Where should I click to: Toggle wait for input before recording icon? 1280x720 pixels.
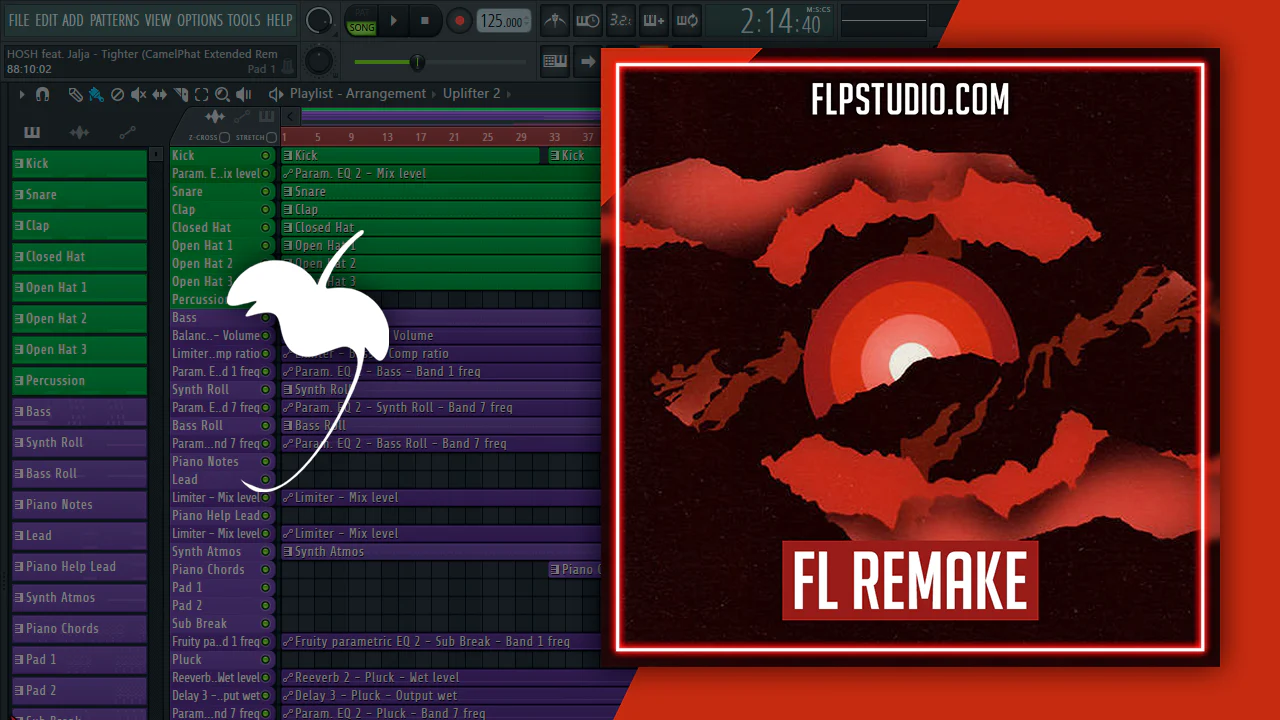pos(588,20)
